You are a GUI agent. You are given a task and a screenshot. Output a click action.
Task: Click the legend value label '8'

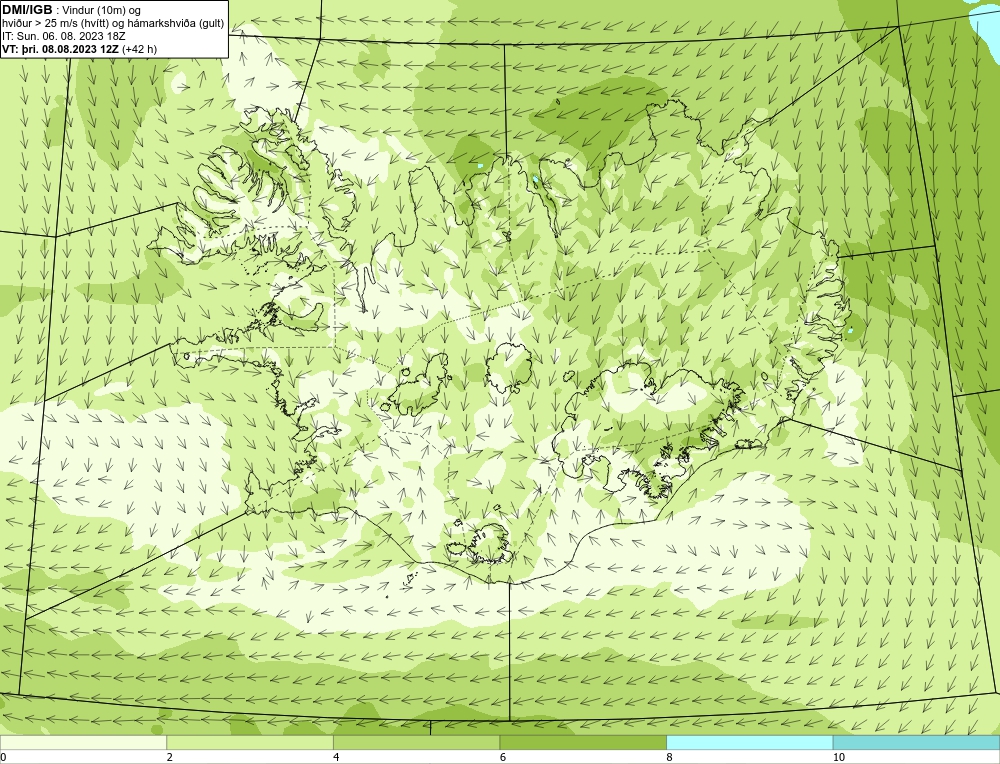(x=669, y=757)
